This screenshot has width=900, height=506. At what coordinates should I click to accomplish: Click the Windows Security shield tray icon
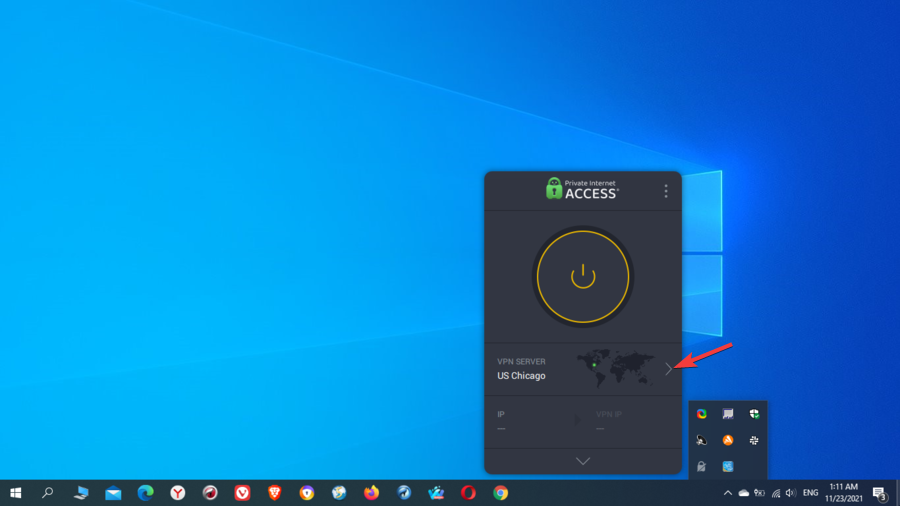point(755,414)
